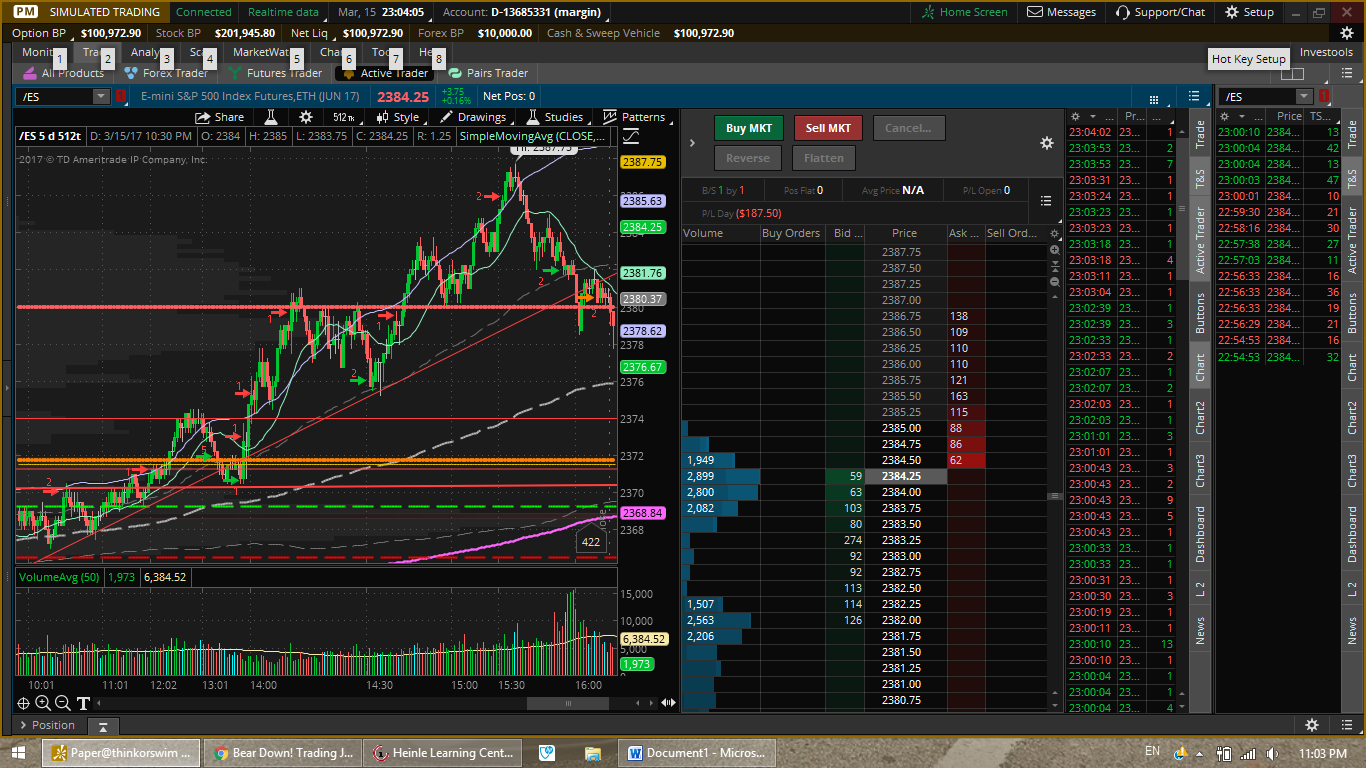The width and height of the screenshot is (1366, 768).
Task: Open the position summary list menu icon
Action: point(1046,201)
